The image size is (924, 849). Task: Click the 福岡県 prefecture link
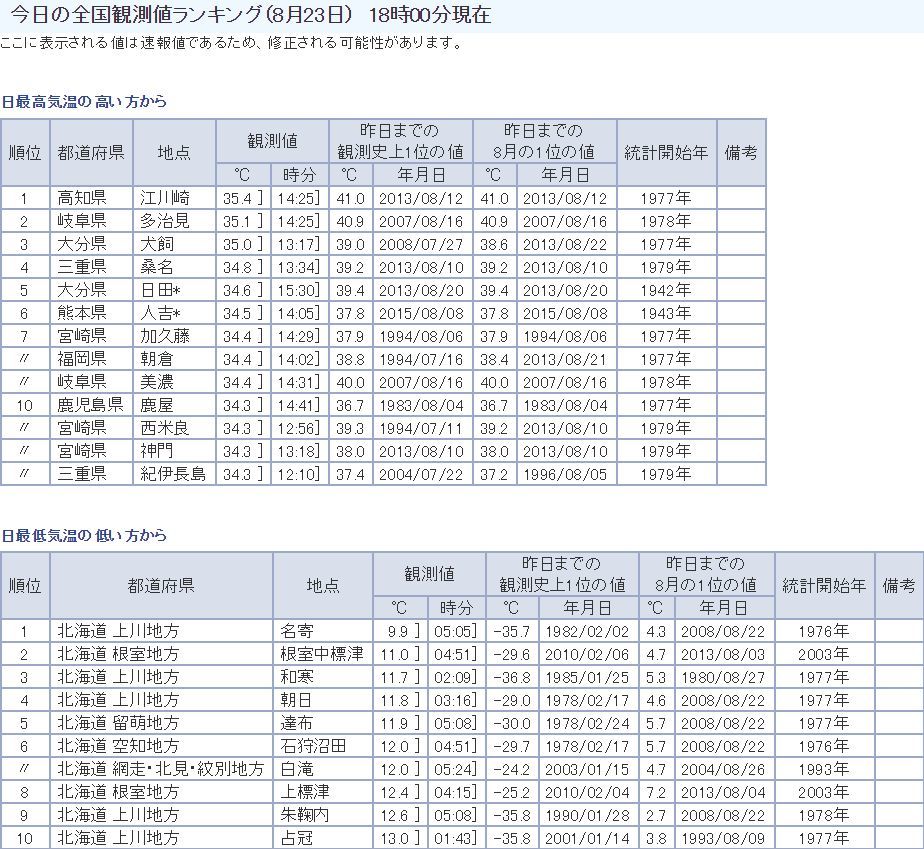click(81, 359)
